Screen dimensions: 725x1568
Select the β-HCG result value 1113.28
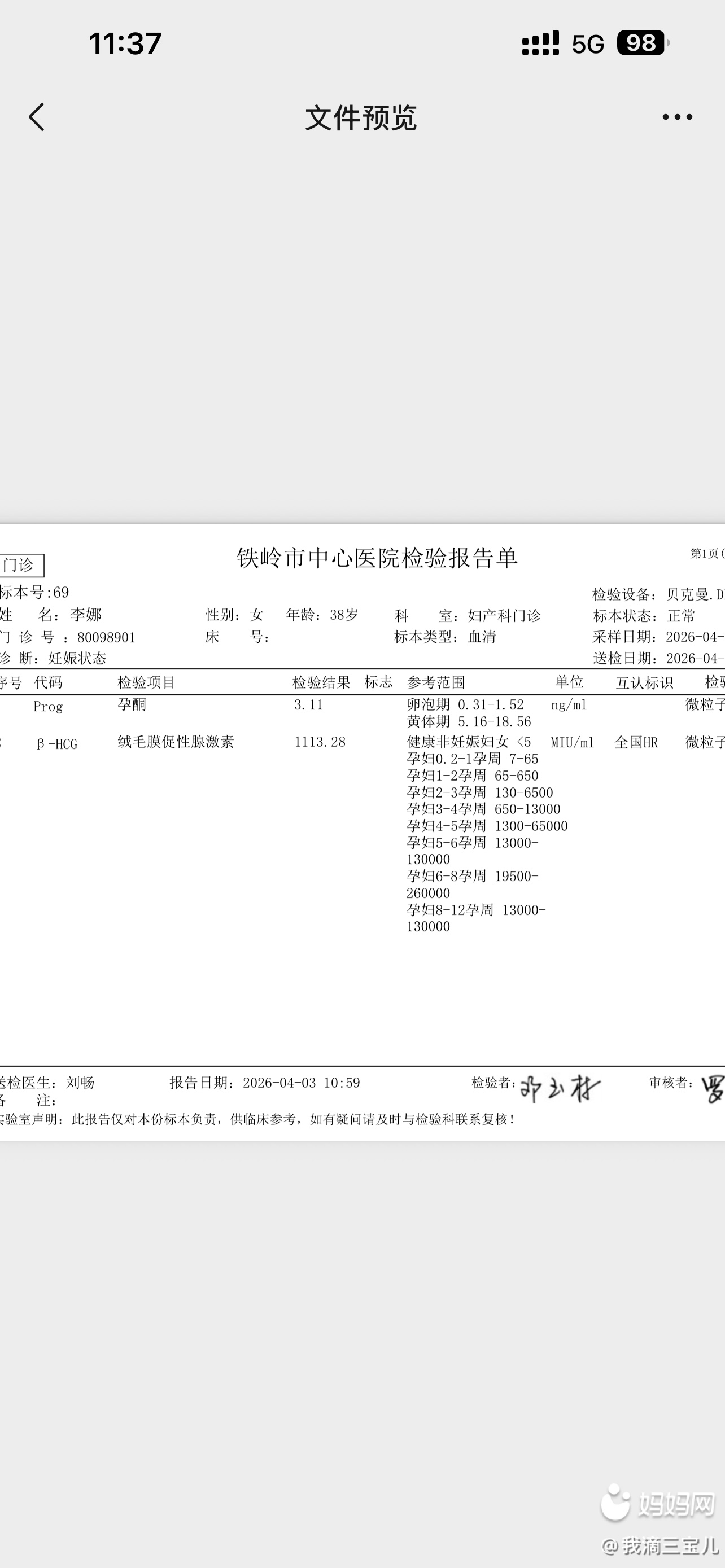[x=320, y=742]
